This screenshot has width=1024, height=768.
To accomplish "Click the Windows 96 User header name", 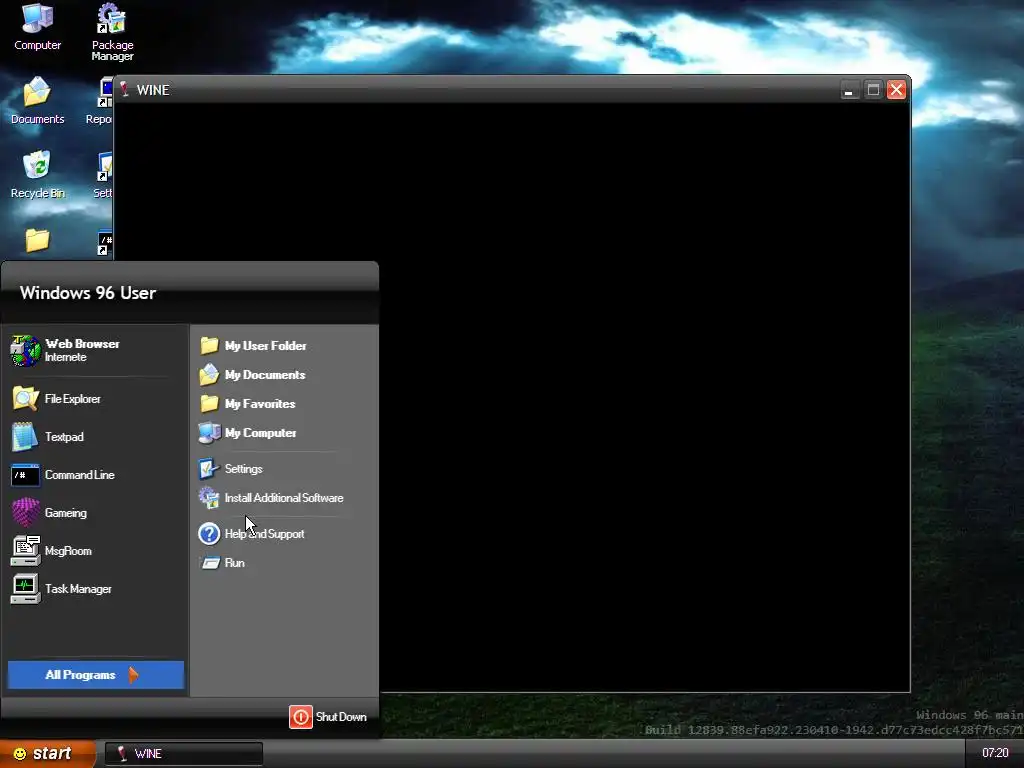I will (88, 293).
